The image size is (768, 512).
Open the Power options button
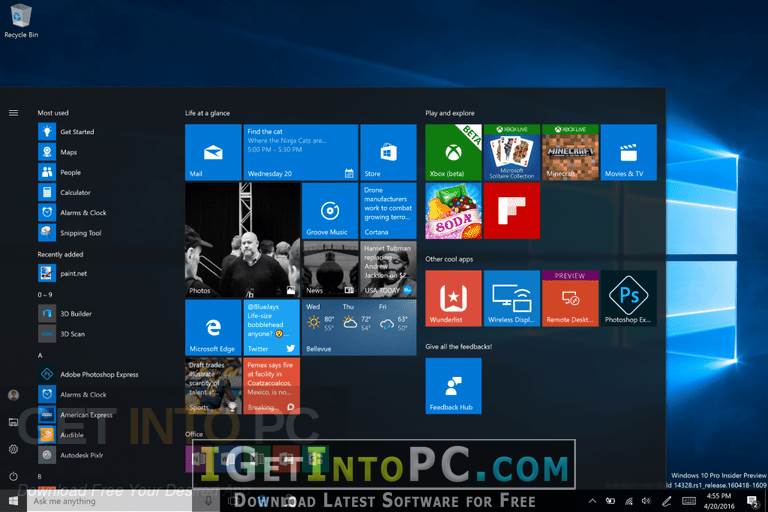[14, 476]
